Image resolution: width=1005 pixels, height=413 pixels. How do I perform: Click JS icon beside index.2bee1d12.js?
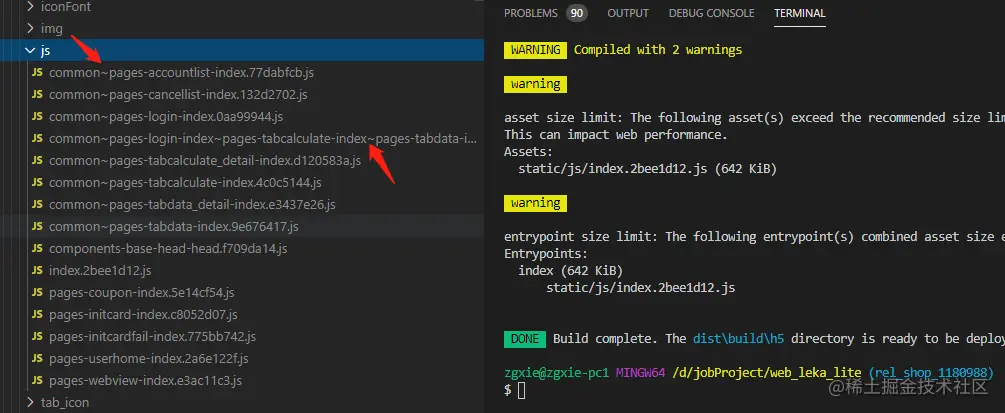click(37, 271)
